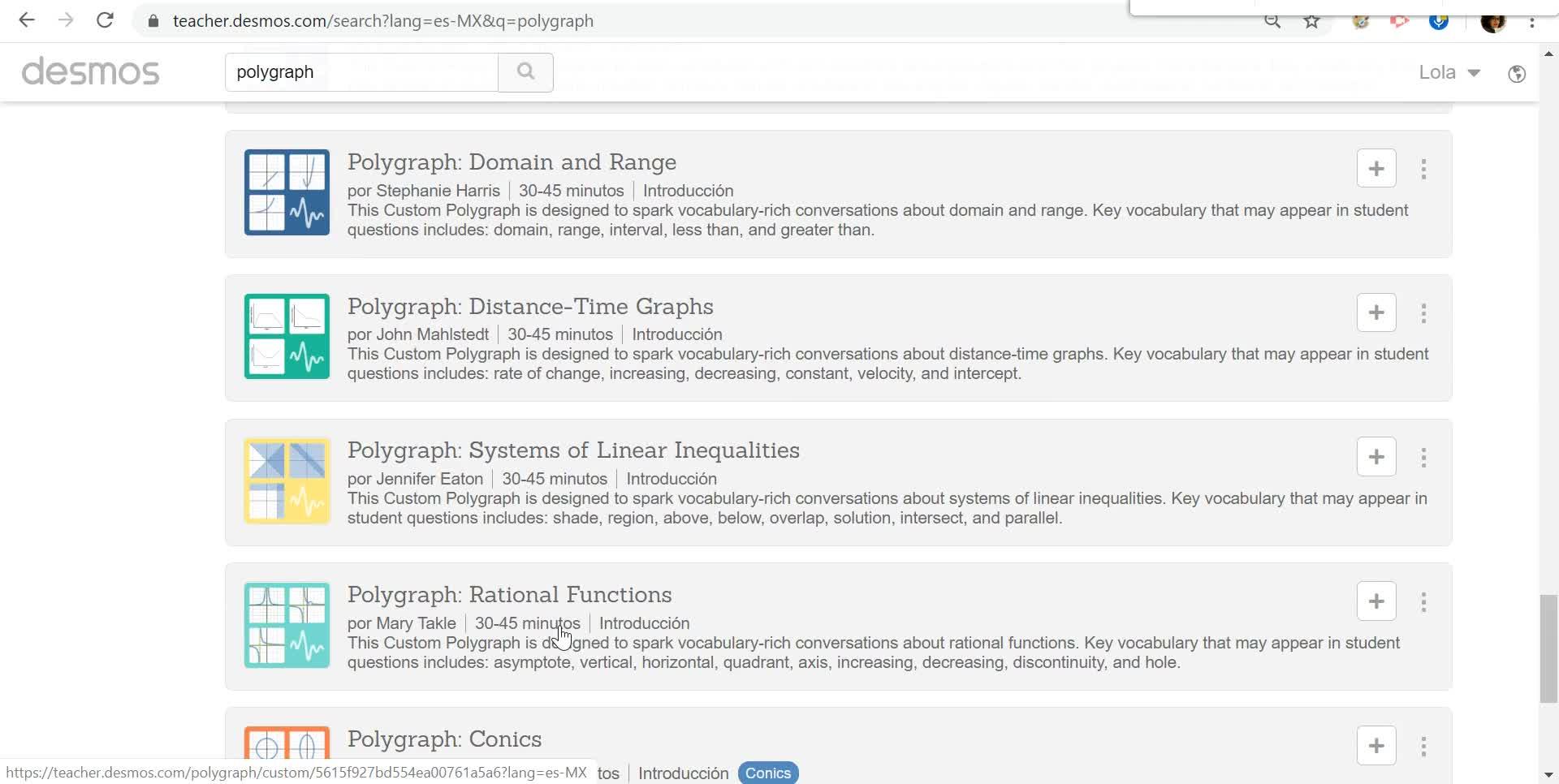
Task: Open the Polygraph: Conics thumbnail
Action: [287, 743]
